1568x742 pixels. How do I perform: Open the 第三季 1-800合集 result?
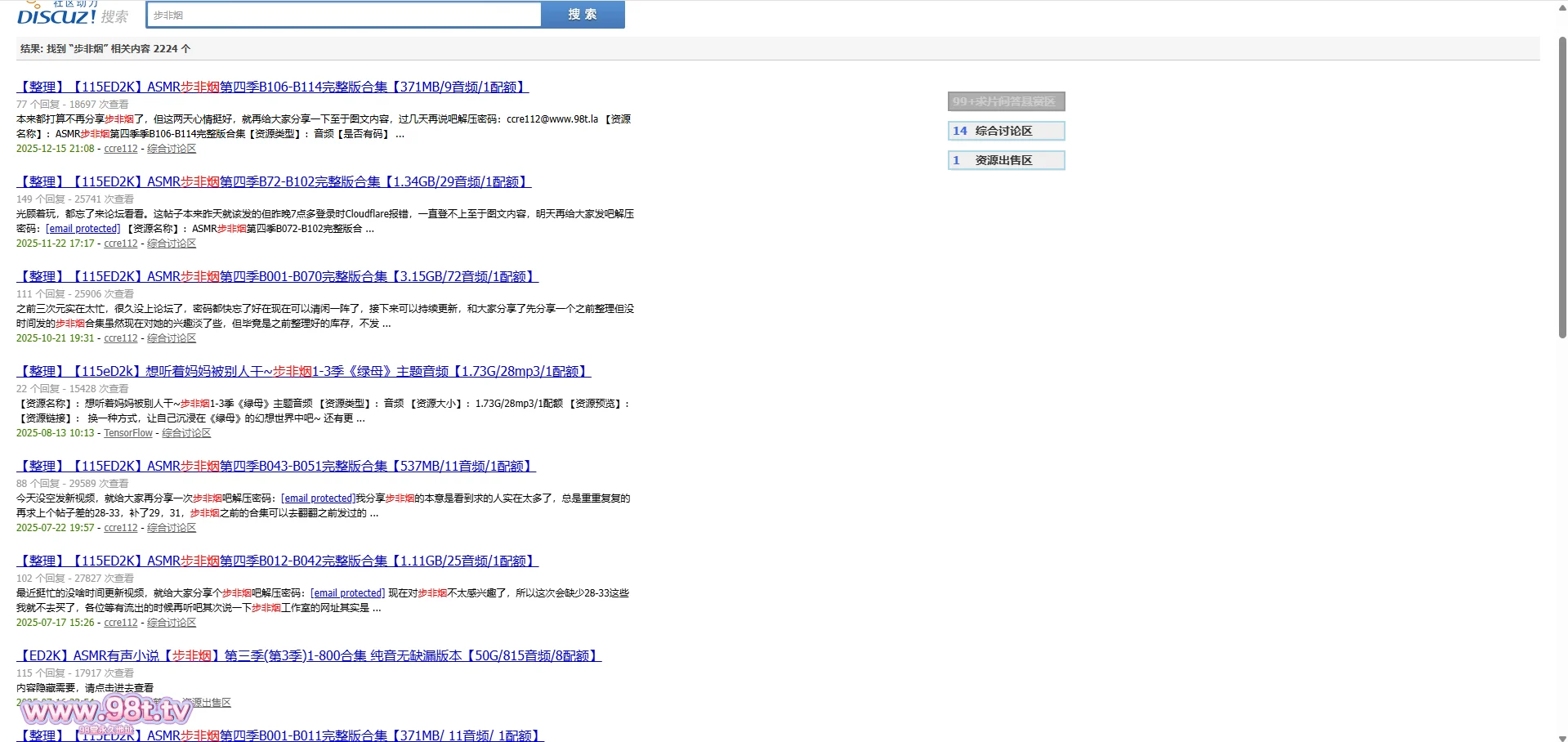pyautogui.click(x=309, y=655)
